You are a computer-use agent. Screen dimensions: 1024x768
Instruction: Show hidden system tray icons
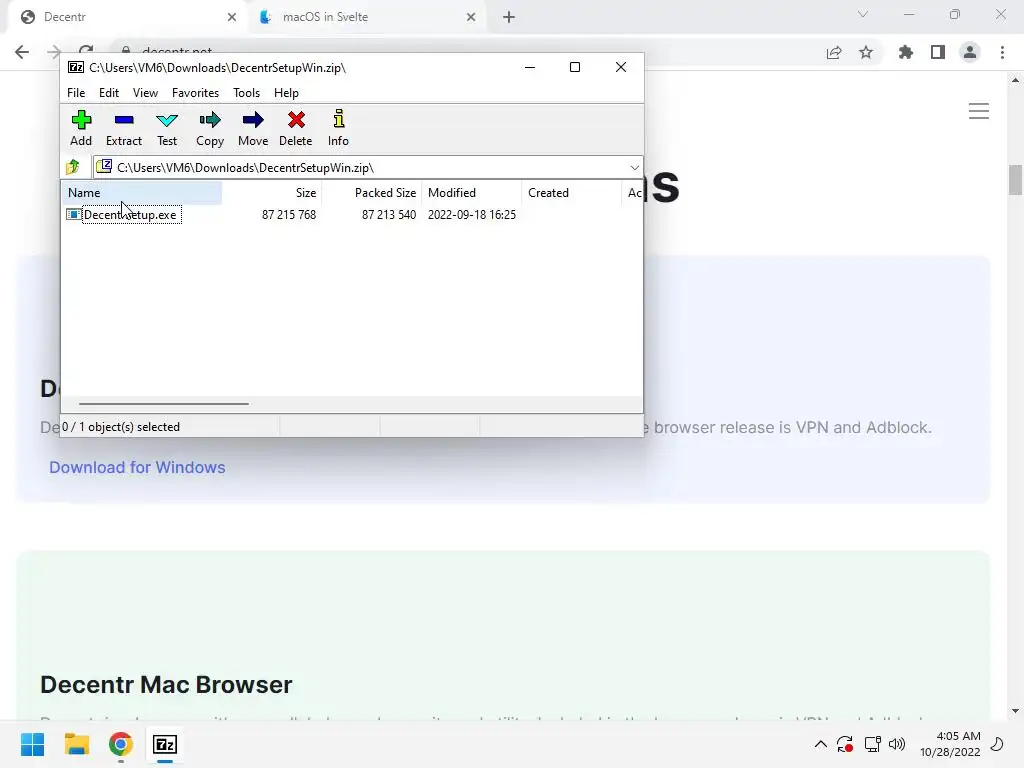tap(820, 744)
